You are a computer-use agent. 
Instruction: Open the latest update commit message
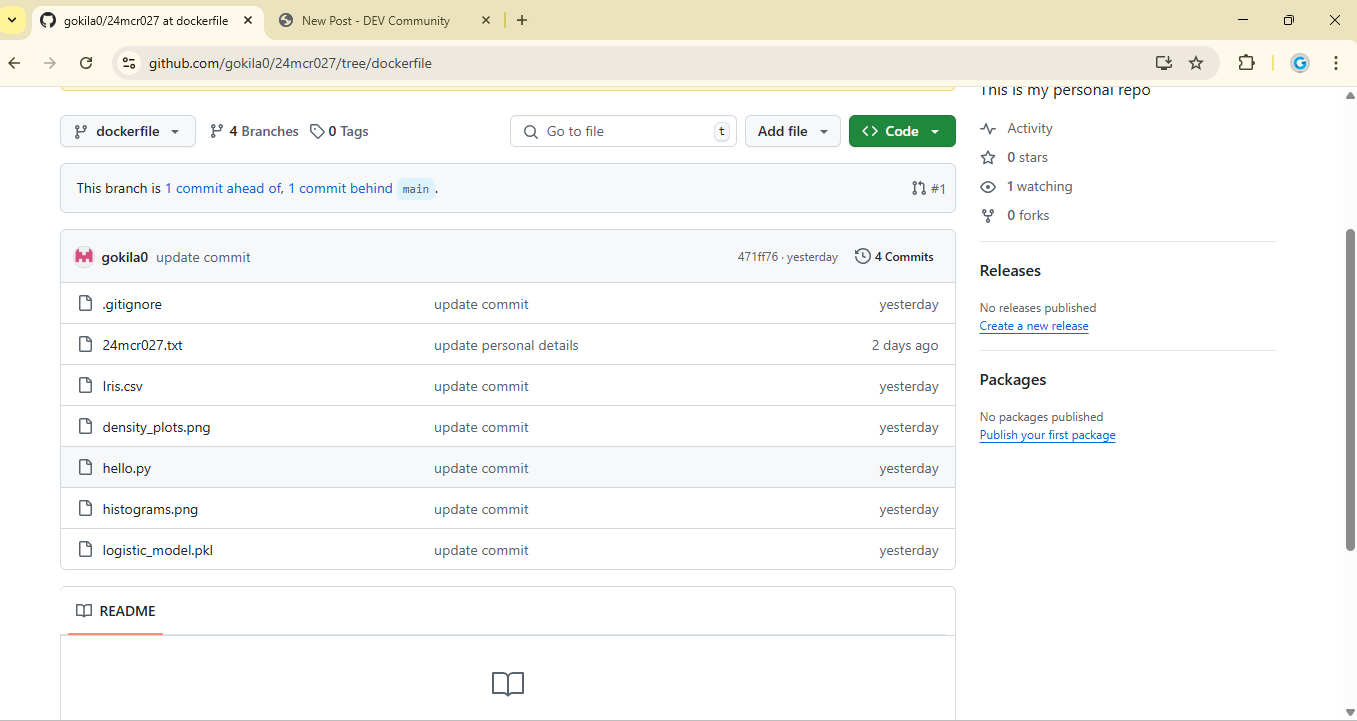coord(203,257)
